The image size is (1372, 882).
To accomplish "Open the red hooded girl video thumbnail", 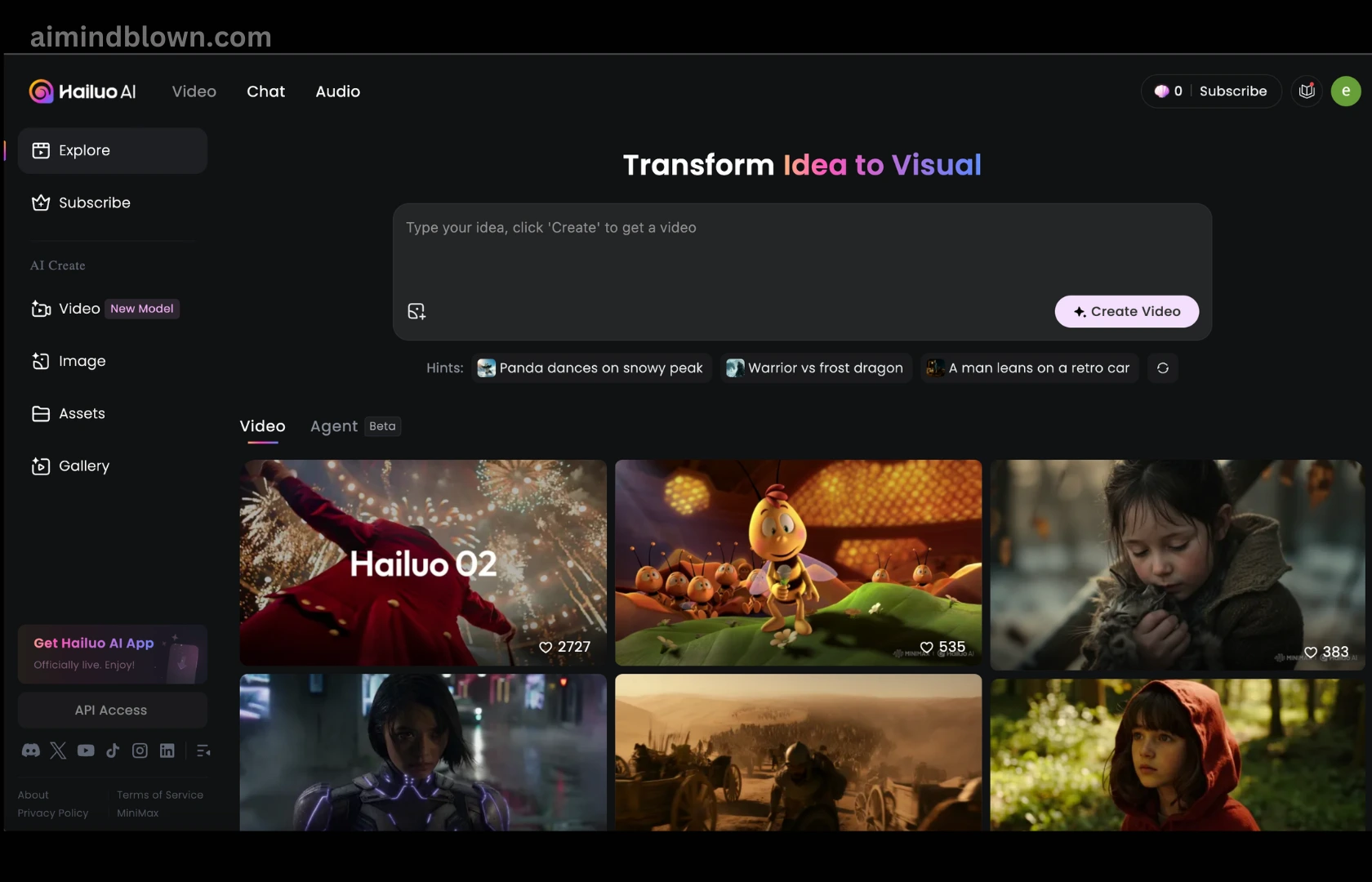I will tap(1176, 755).
